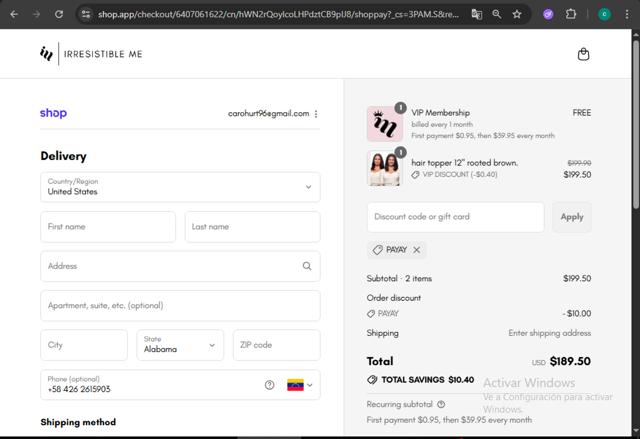Click the browser forward arrow
Image resolution: width=640 pixels, height=439 pixels.
36,14
